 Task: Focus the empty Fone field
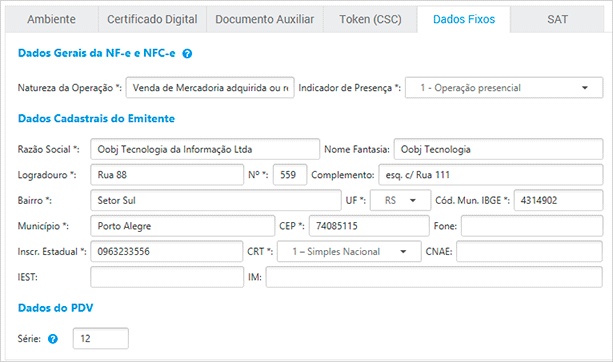tap(532, 226)
